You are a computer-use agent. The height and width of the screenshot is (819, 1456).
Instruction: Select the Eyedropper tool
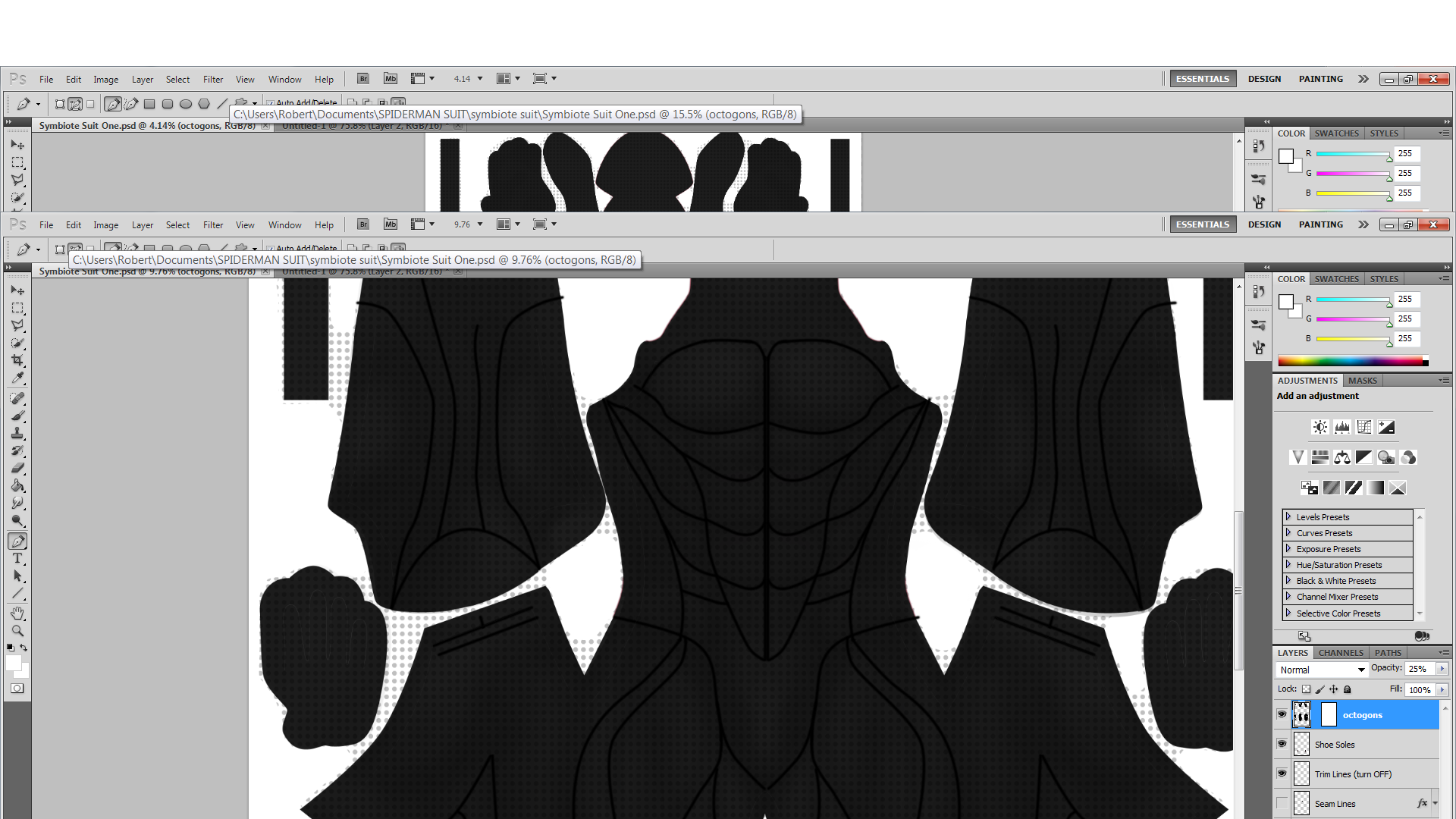pyautogui.click(x=17, y=378)
